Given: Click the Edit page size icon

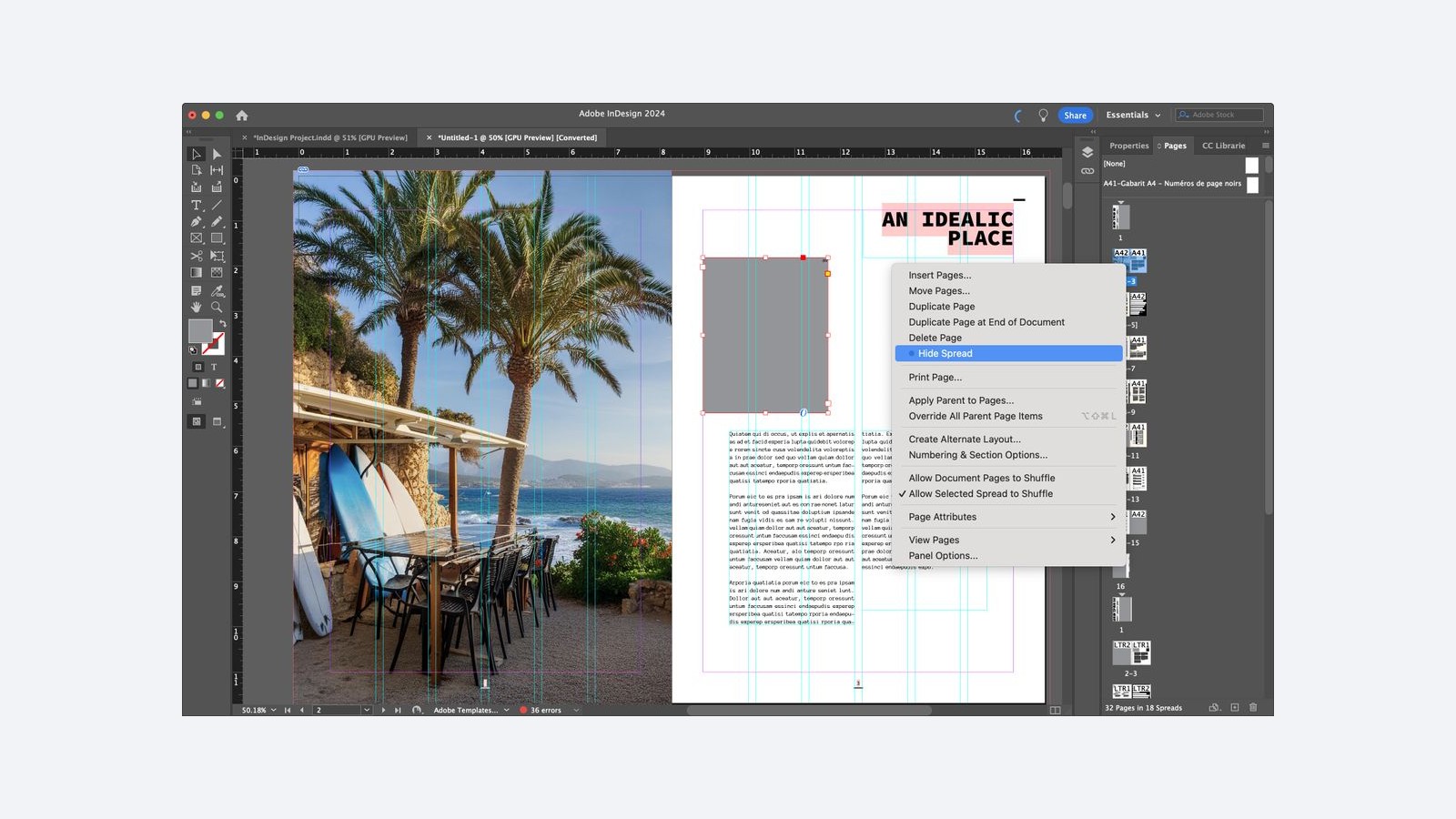Looking at the screenshot, I should tap(1214, 707).
